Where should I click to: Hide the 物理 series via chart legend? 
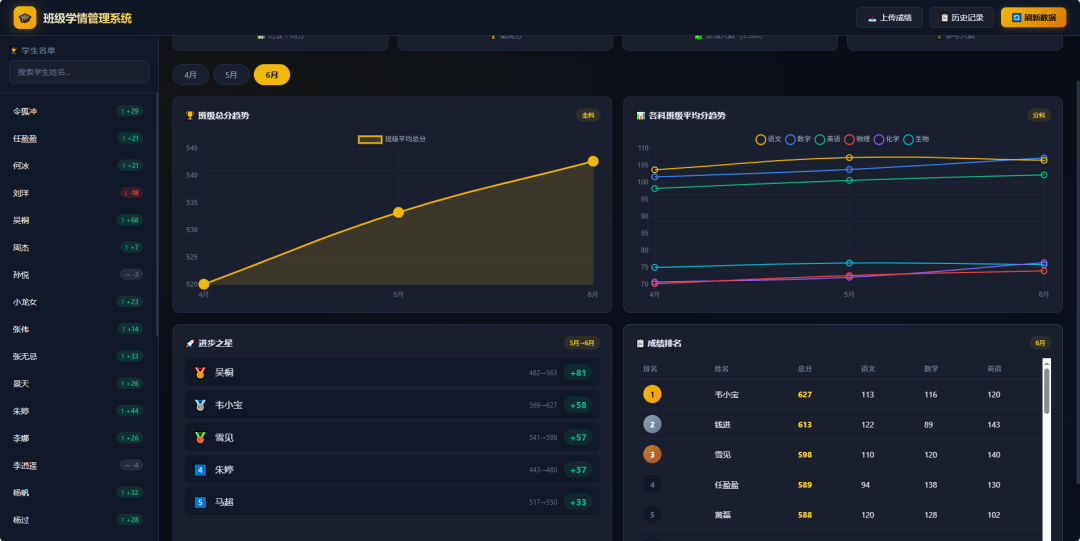click(858, 139)
